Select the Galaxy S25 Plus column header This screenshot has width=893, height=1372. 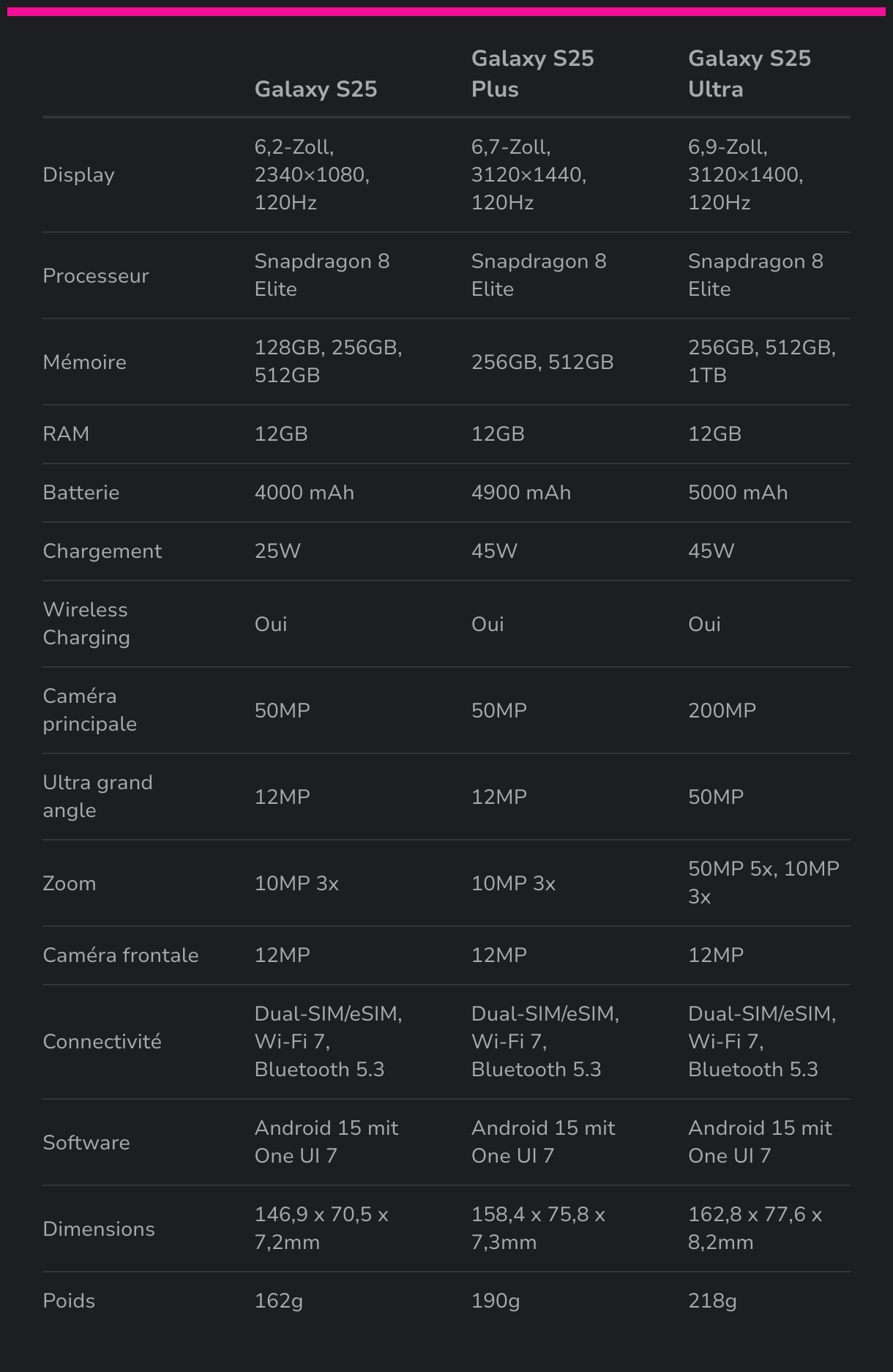532,73
